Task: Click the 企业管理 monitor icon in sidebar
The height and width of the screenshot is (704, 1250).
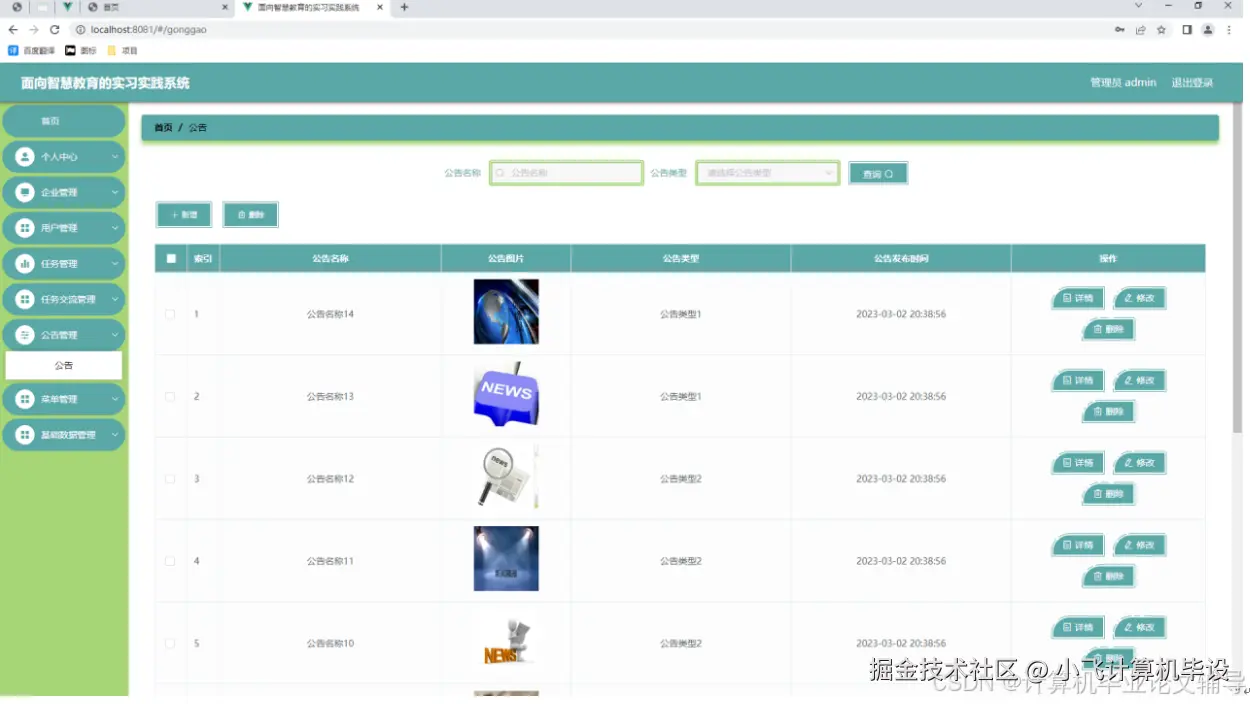Action: (x=25, y=192)
